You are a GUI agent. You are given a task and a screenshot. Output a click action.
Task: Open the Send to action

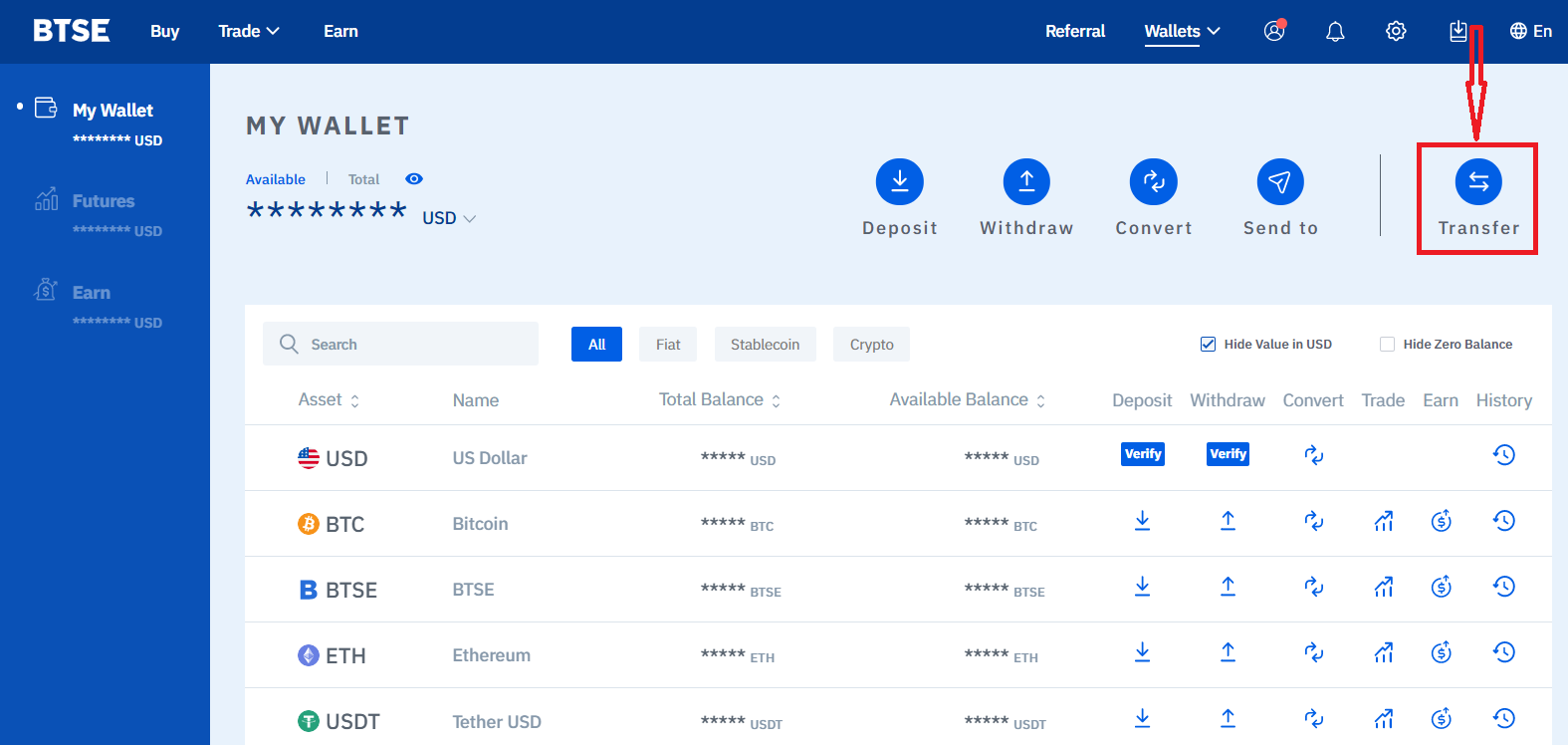pos(1280,182)
